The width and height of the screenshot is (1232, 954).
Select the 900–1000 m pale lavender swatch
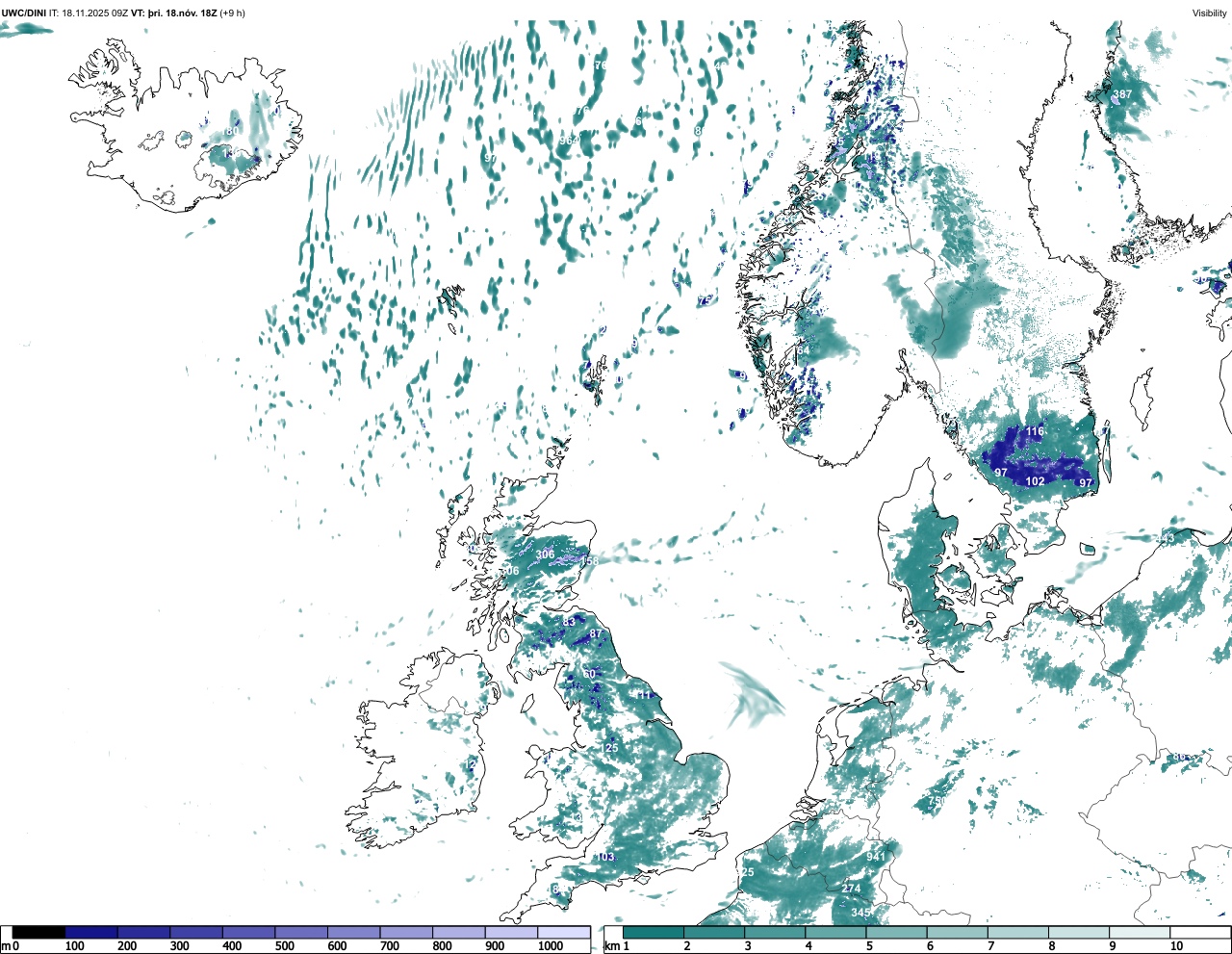coord(511,932)
